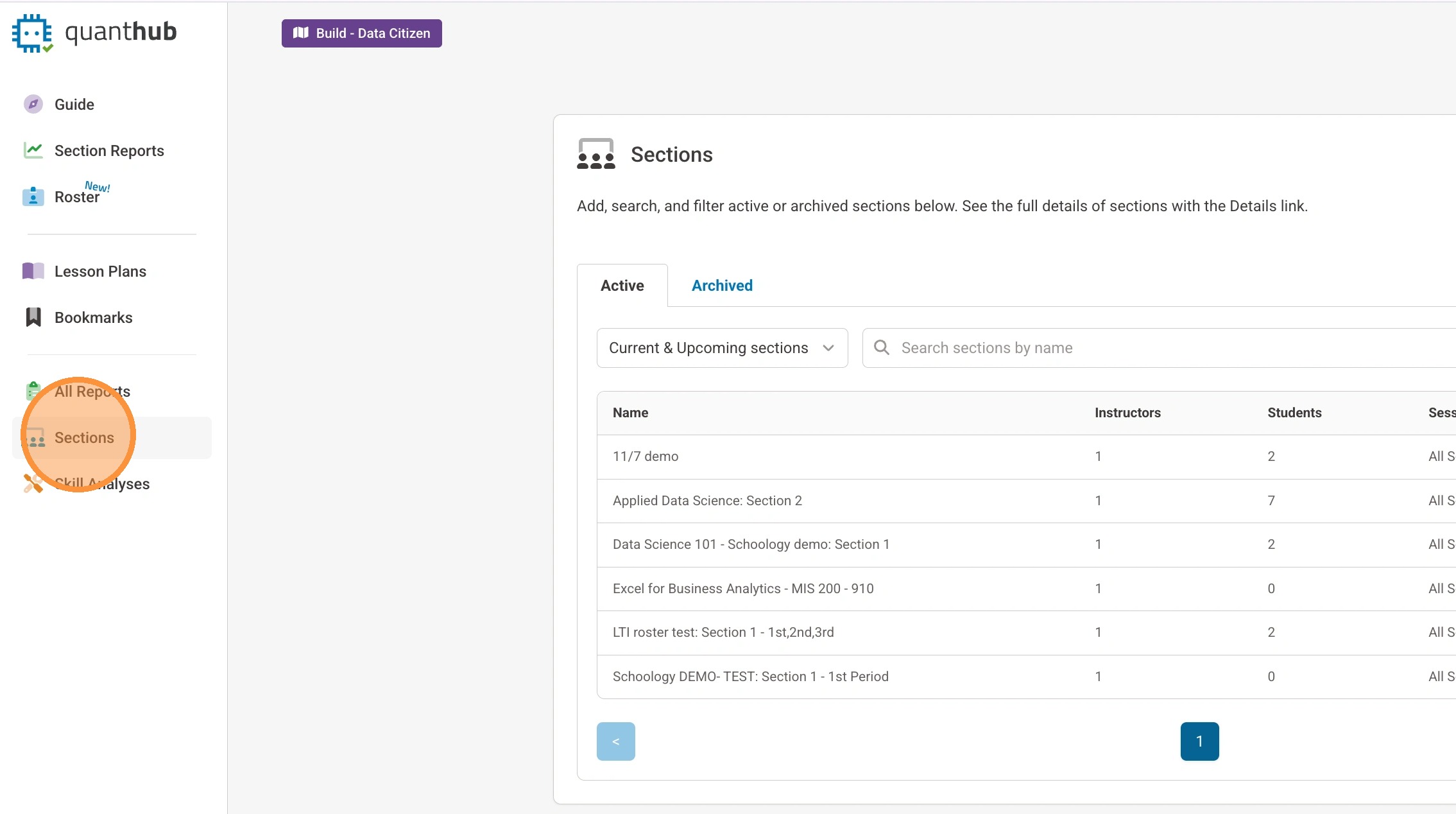Click the Bookmarks ribbon icon
1456x814 pixels.
pos(33,317)
